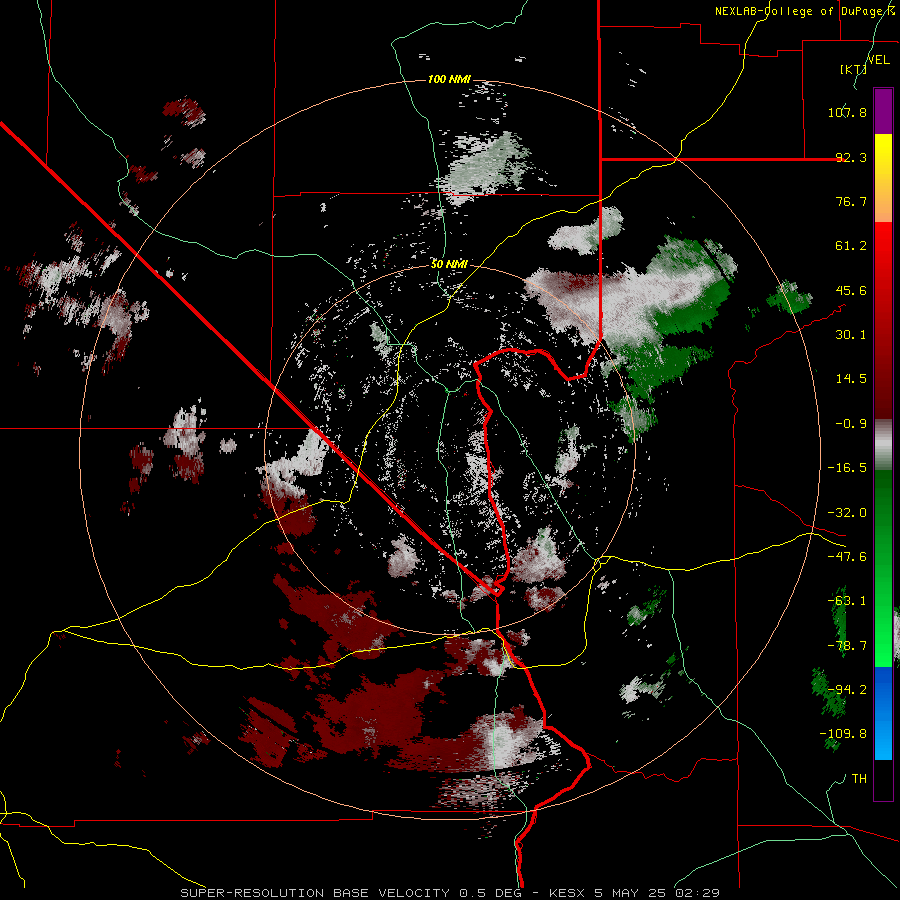Click the TH legend label
Screen dimensions: 900x900
tap(859, 779)
